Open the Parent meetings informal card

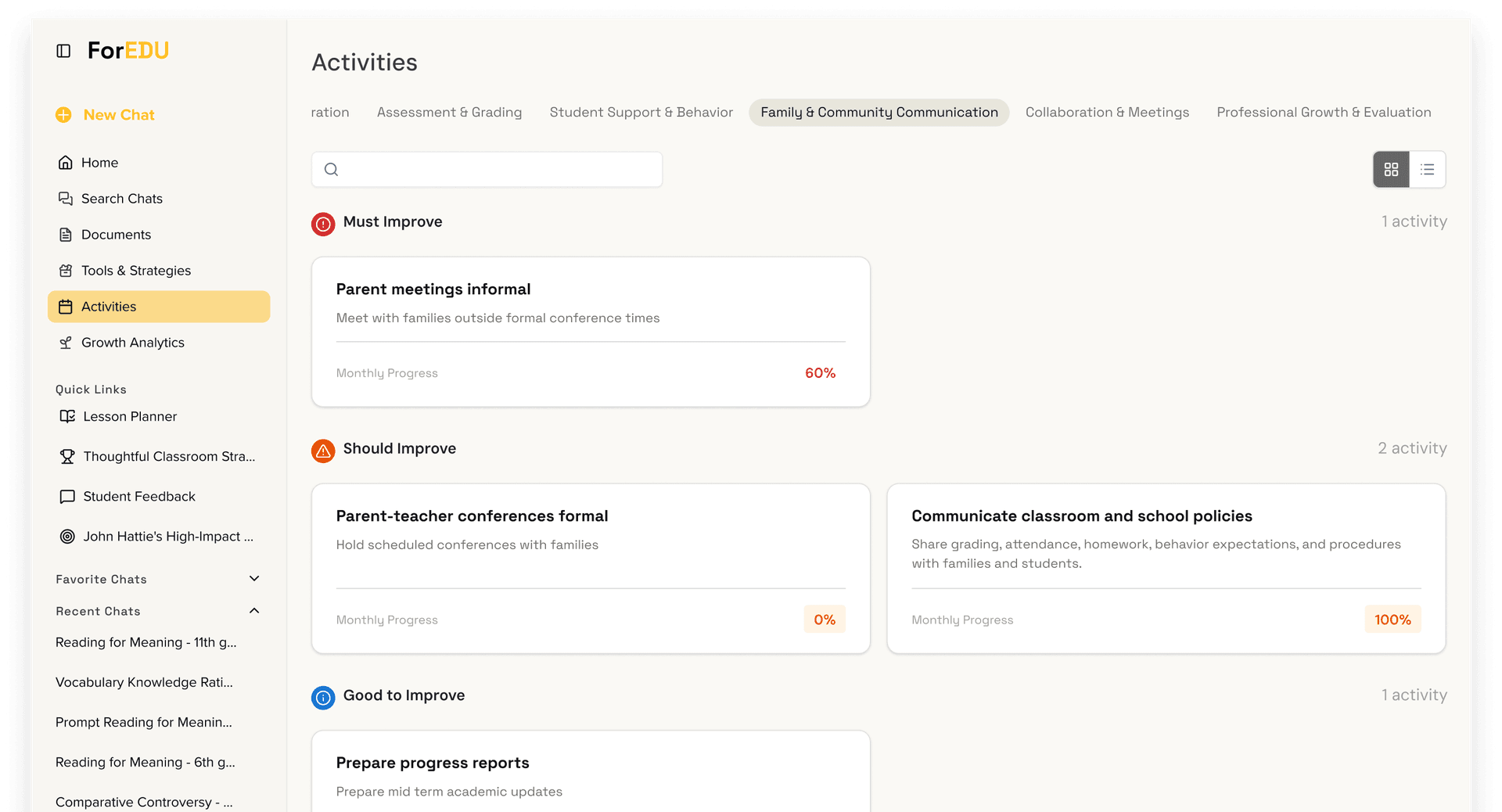click(x=591, y=332)
